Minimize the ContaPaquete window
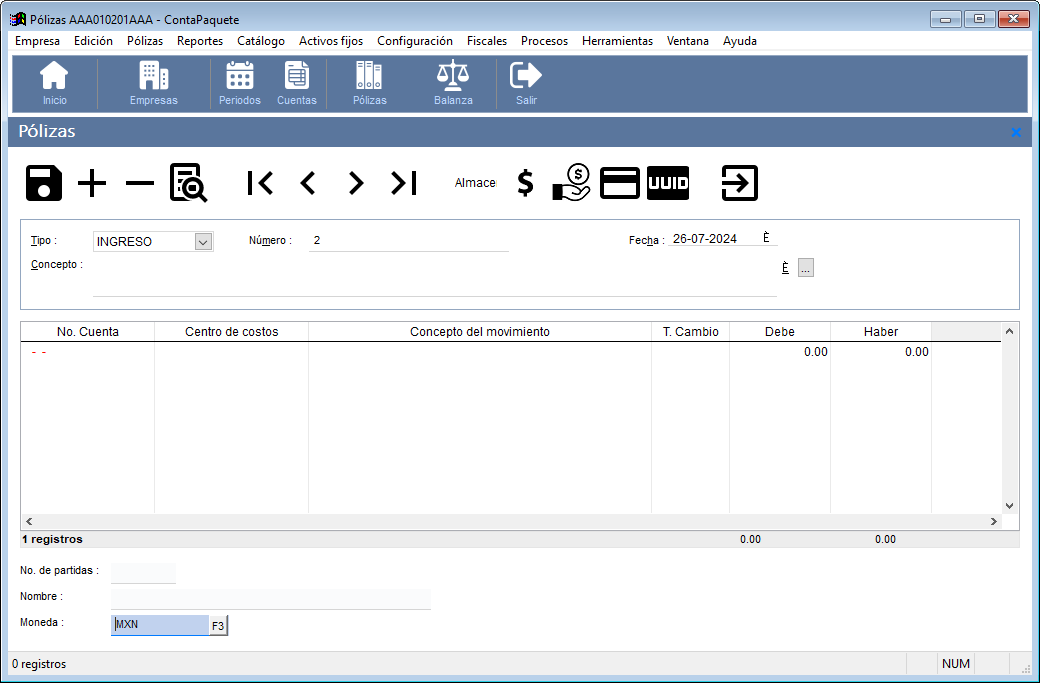The height and width of the screenshot is (683, 1040). 945,19
